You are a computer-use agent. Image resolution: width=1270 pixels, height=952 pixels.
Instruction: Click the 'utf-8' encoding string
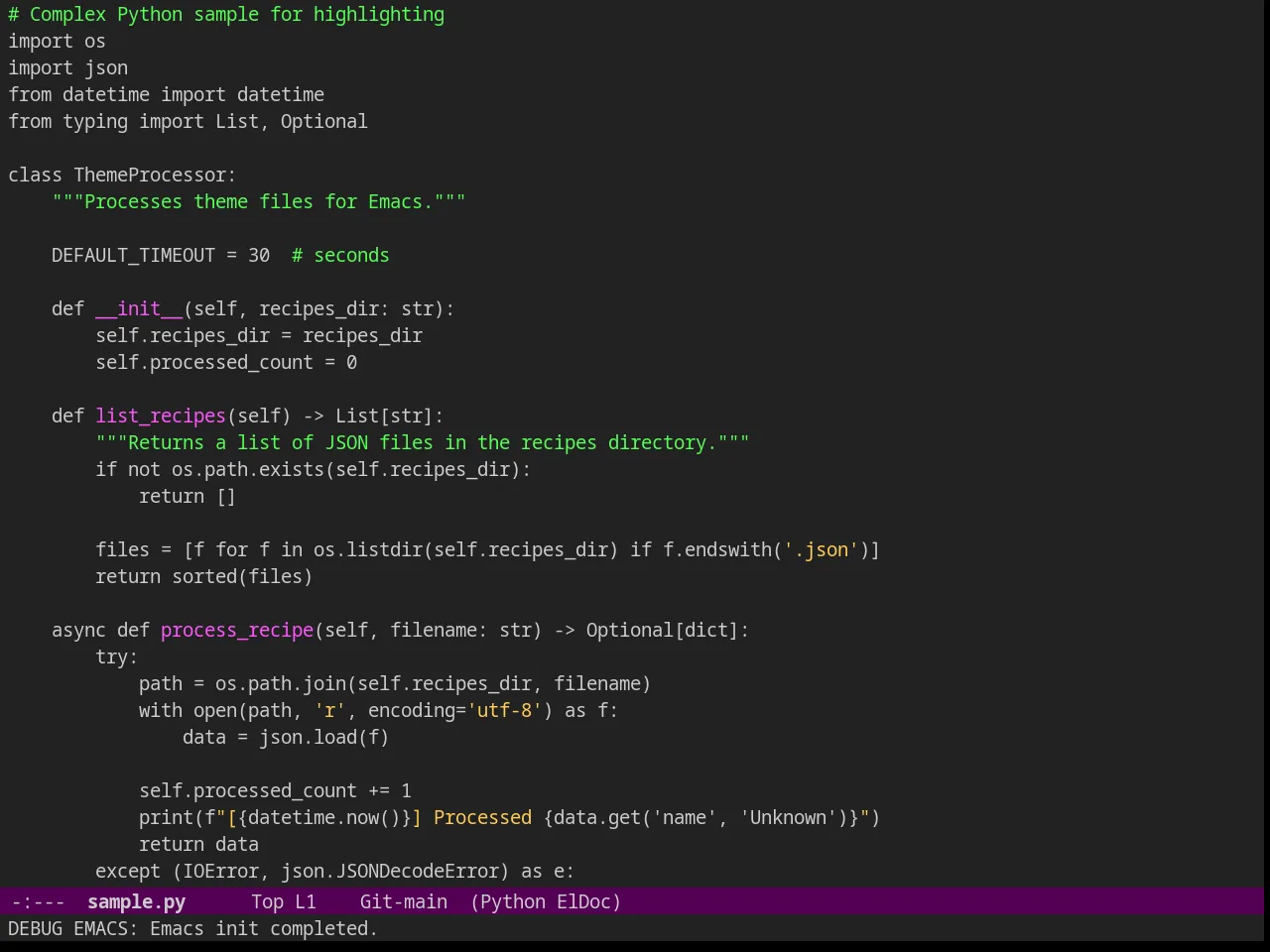tap(507, 710)
